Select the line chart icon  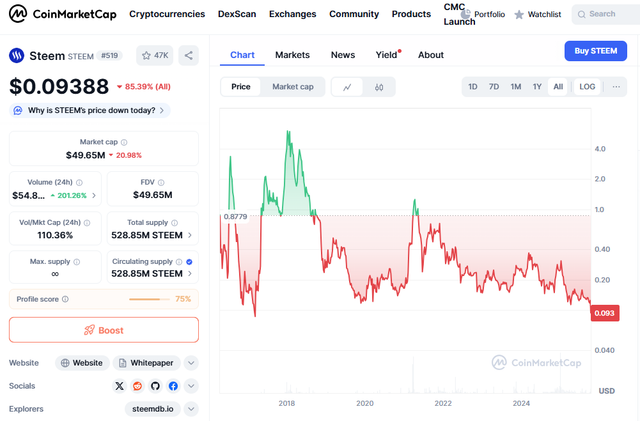click(x=347, y=87)
